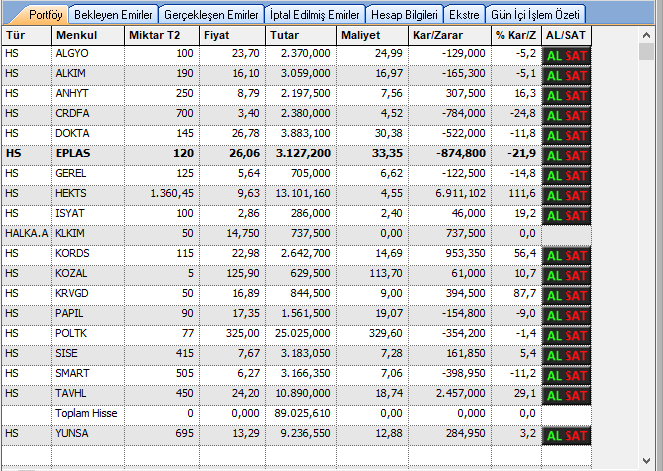Sort by the Menkul column header
This screenshot has width=663, height=471.
88,36
